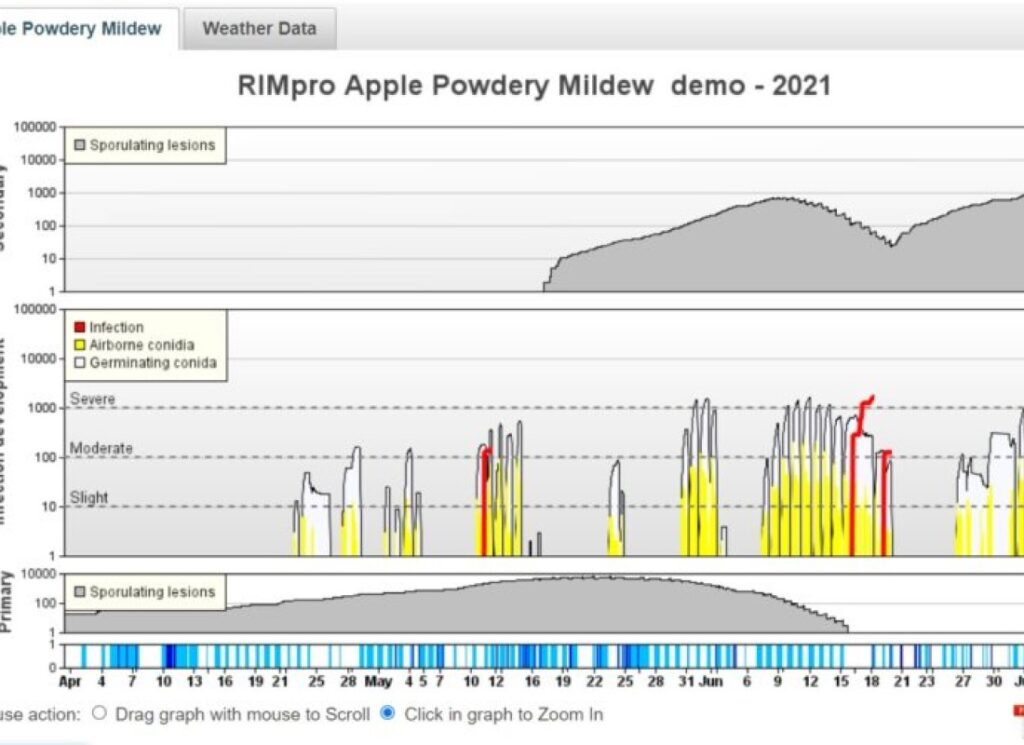
Task: Click the gray Sporulating lesions swatch in the Primary chart
Action: tap(80, 592)
